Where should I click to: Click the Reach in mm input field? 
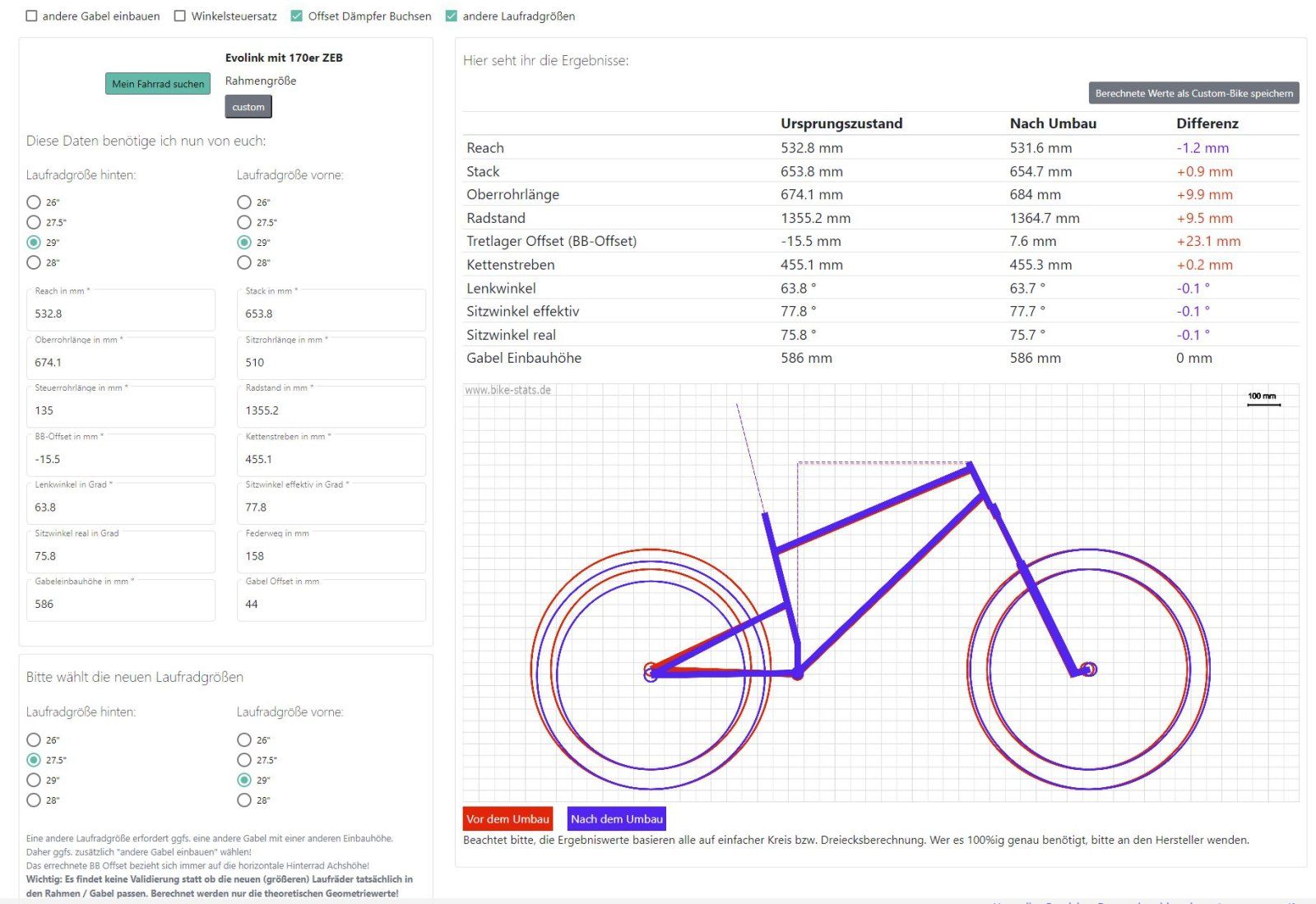(x=120, y=313)
